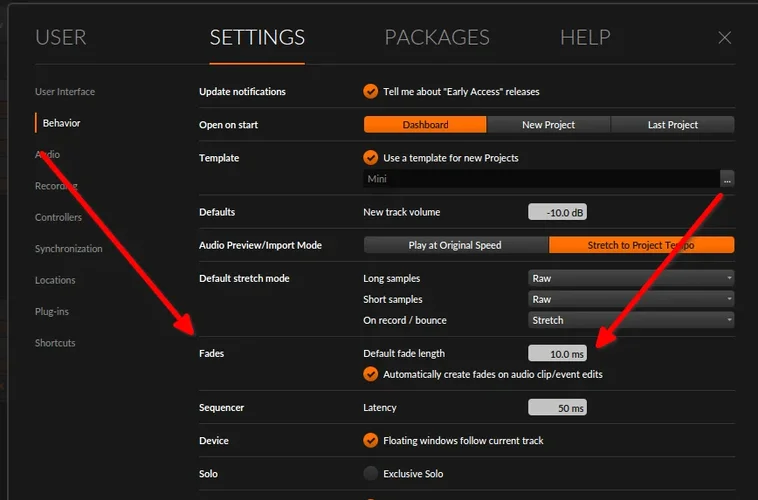Open the Long samples stretch mode dropdown

pyautogui.click(x=631, y=278)
